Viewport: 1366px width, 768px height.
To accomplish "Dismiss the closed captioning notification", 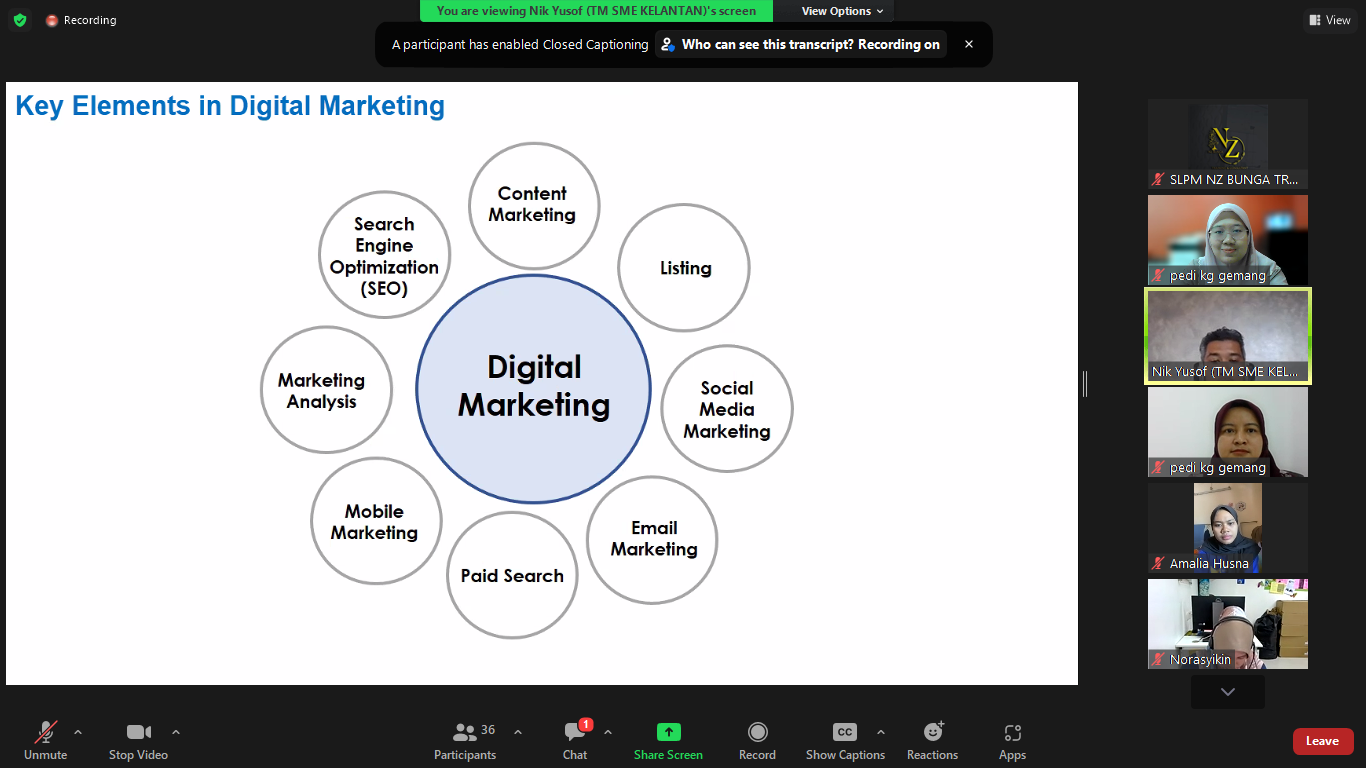I will coord(968,44).
